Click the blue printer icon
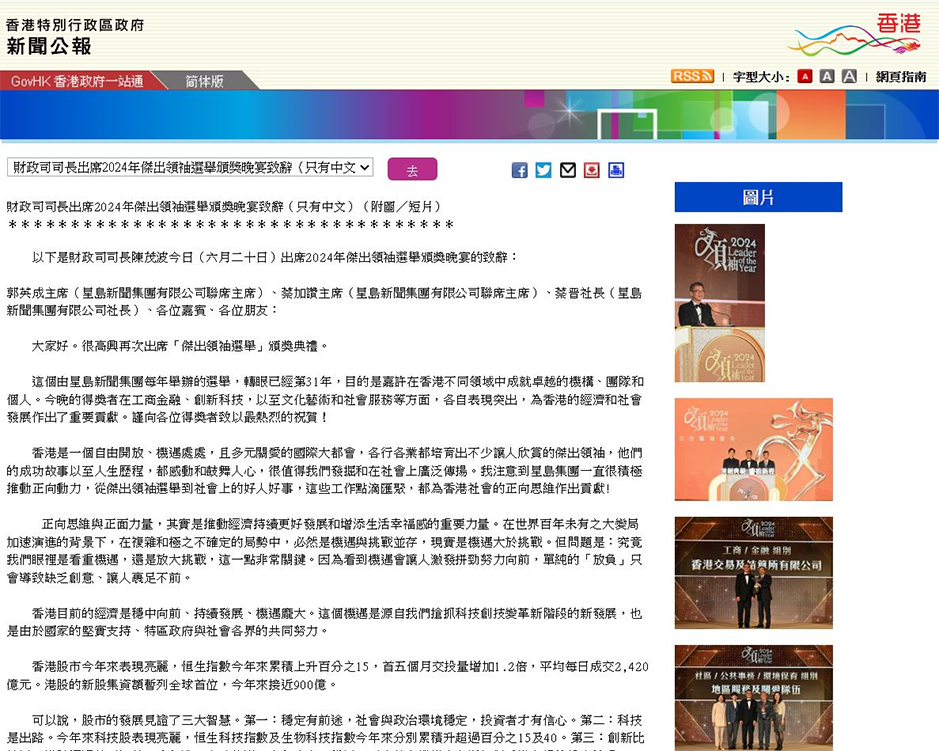Image resolution: width=939 pixels, height=751 pixels. pos(615,170)
